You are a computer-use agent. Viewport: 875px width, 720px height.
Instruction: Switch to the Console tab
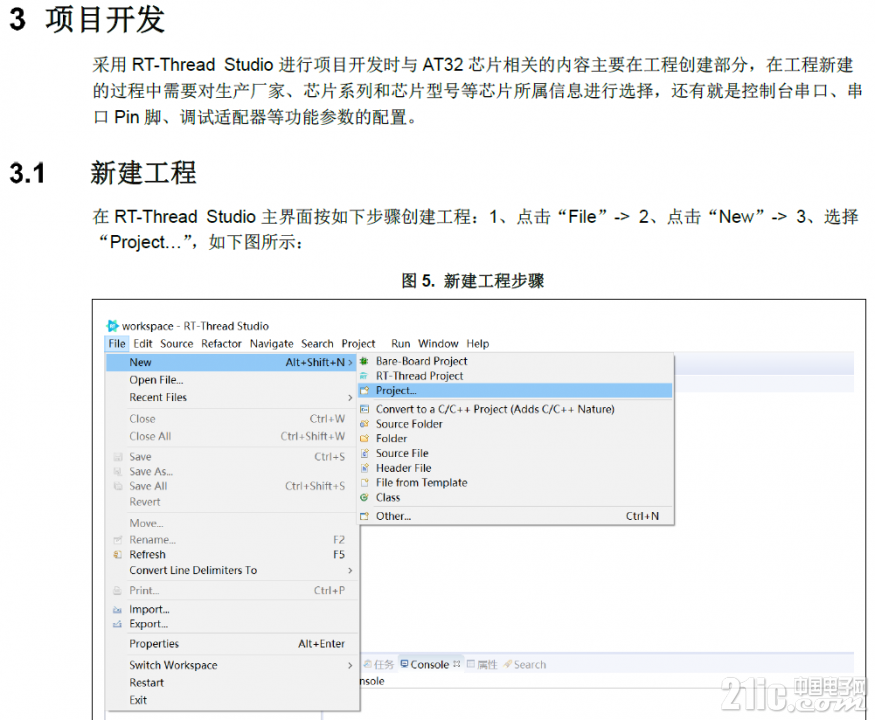pos(430,664)
